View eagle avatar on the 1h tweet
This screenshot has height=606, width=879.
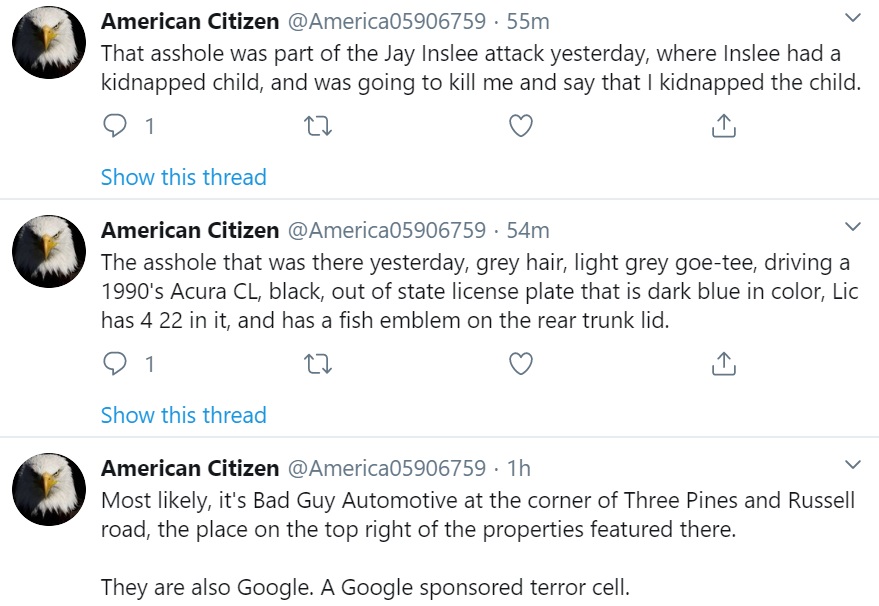pos(49,489)
